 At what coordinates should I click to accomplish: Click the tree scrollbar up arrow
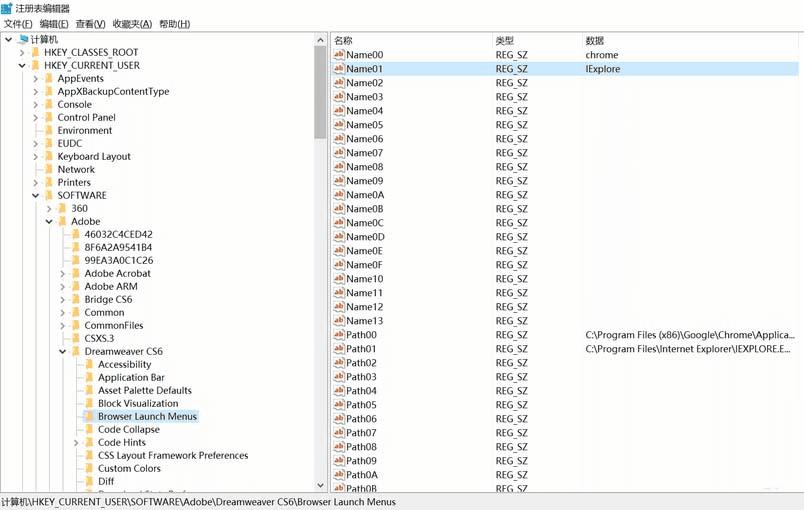tap(320, 39)
